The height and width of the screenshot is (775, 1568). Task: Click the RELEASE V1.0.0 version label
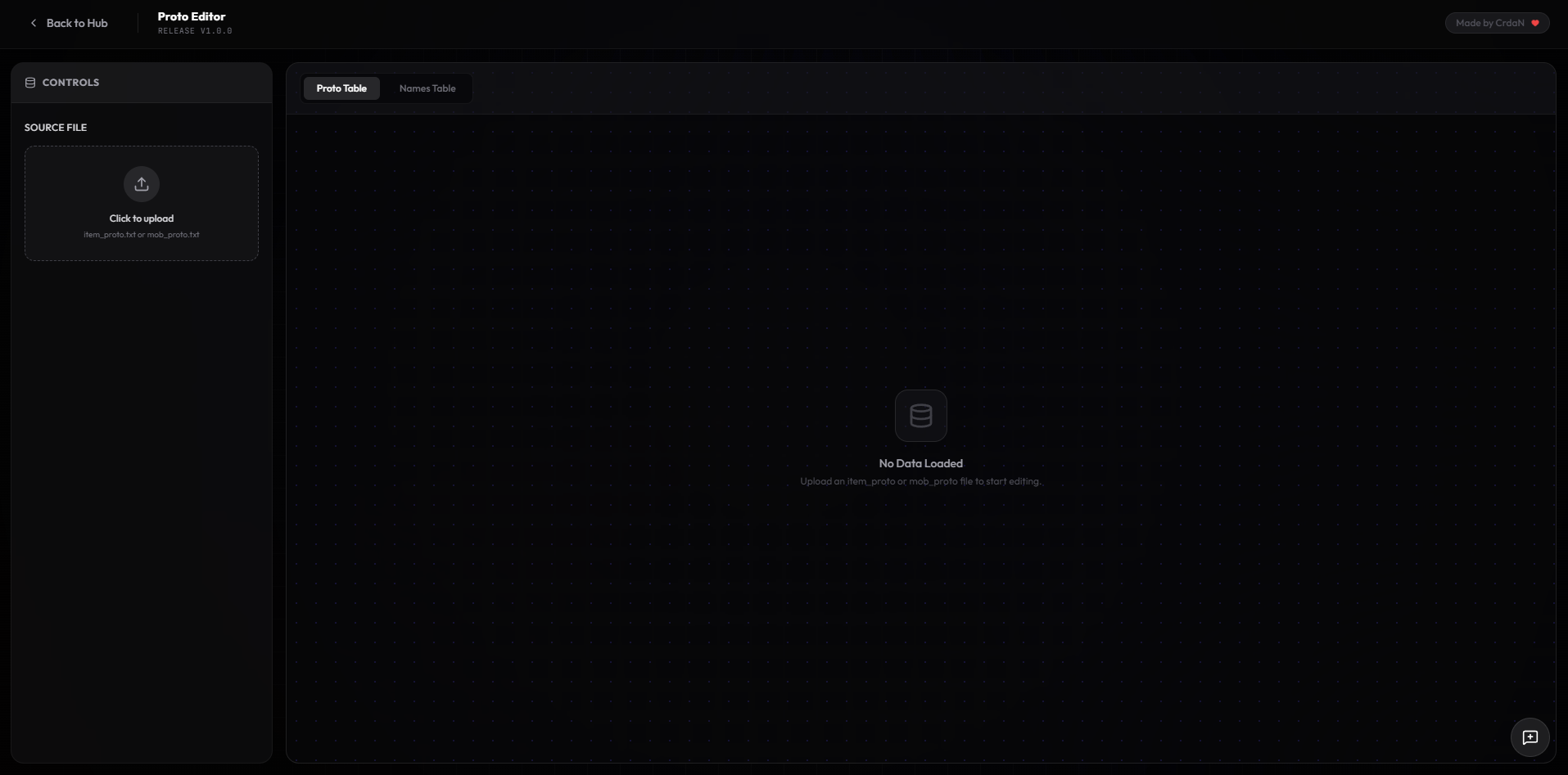click(195, 31)
